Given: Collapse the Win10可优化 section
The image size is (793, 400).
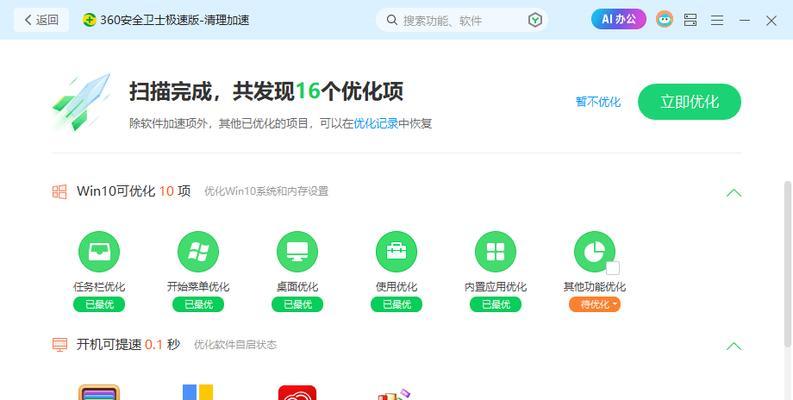Looking at the screenshot, I should 734,193.
